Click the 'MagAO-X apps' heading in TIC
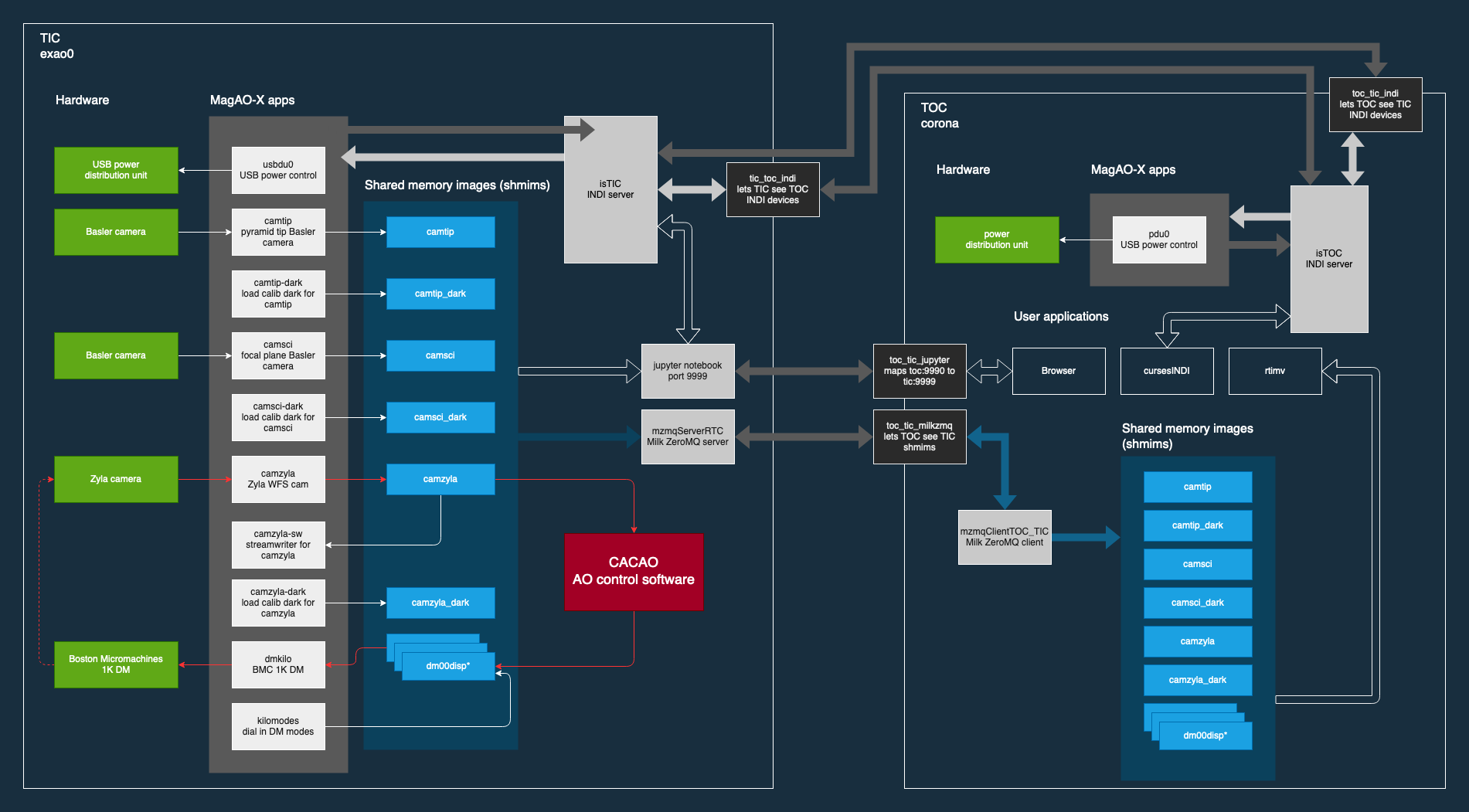Image resolution: width=1469 pixels, height=812 pixels. coord(252,100)
